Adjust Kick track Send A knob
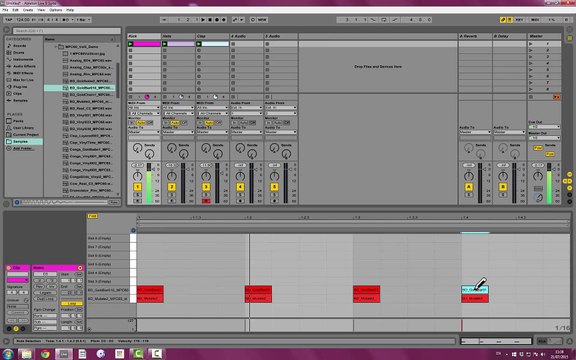The image size is (576, 360). coord(138,148)
